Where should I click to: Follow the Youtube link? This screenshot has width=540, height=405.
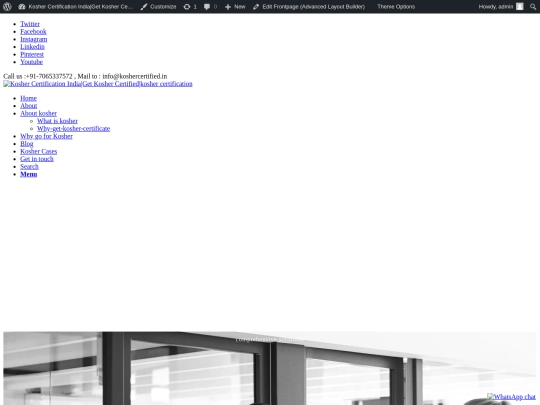[x=31, y=62]
